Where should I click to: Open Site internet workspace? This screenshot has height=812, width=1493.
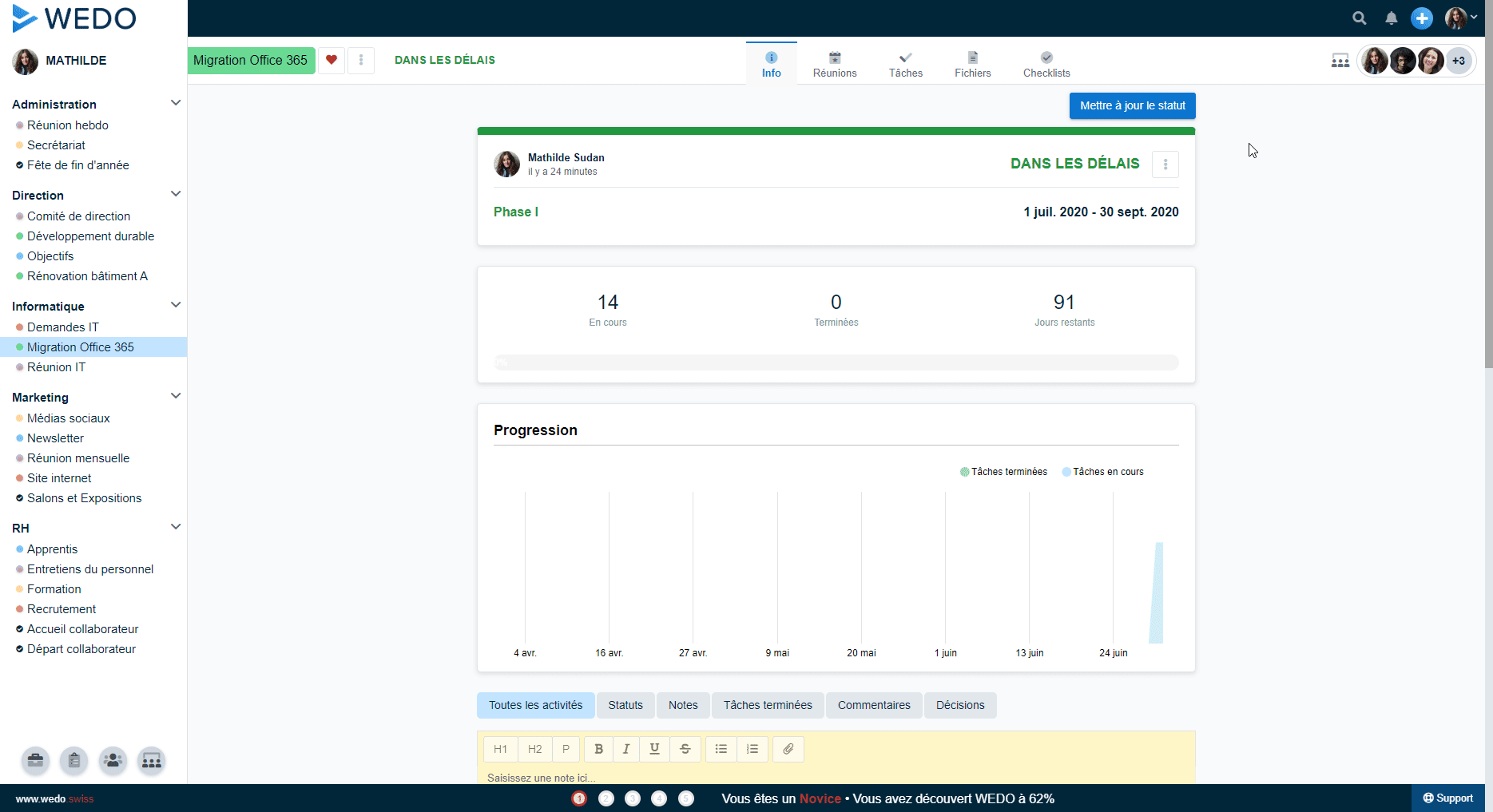[x=59, y=478]
